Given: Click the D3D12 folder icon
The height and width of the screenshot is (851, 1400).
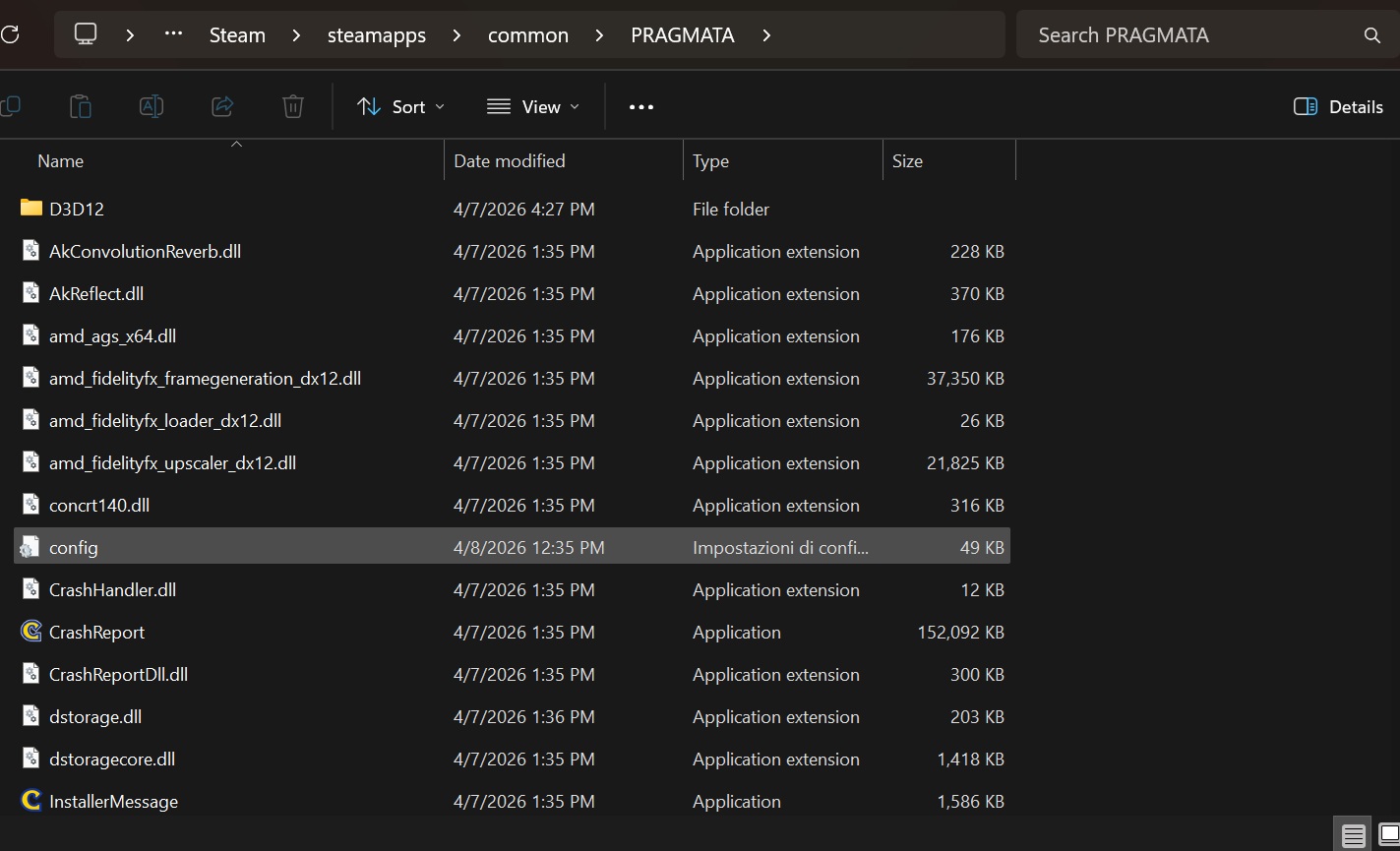Looking at the screenshot, I should pyautogui.click(x=31, y=209).
